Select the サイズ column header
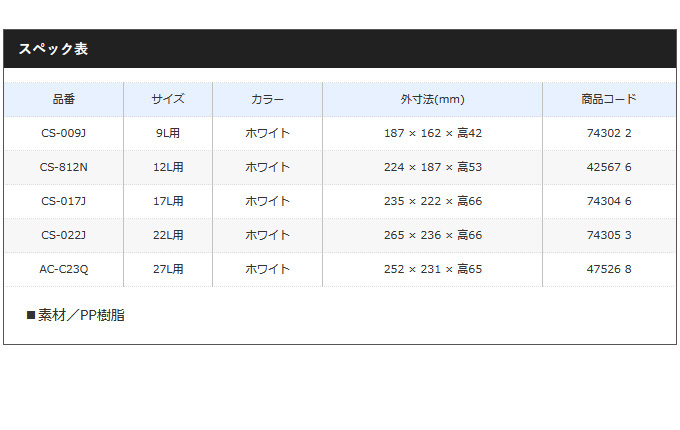Viewport: 680px width, 430px height. 168,99
